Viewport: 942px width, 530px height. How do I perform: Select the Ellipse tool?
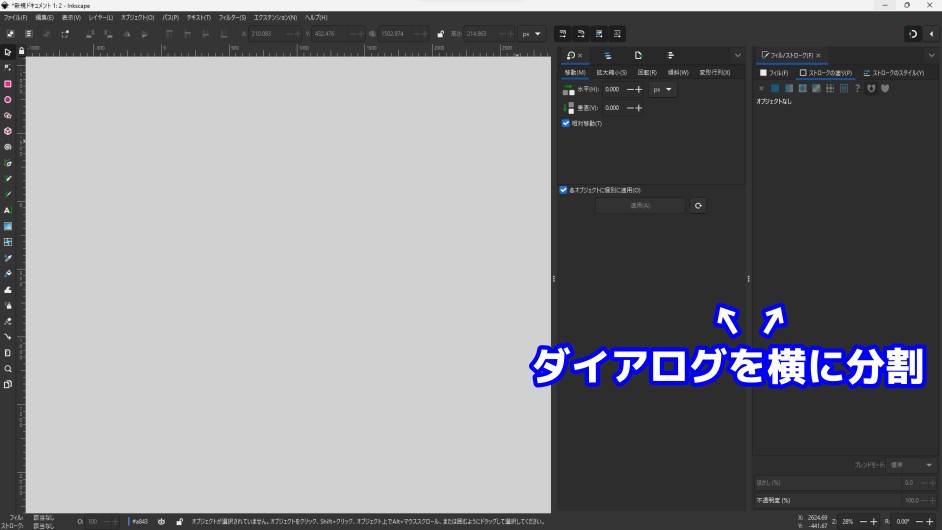click(8, 100)
